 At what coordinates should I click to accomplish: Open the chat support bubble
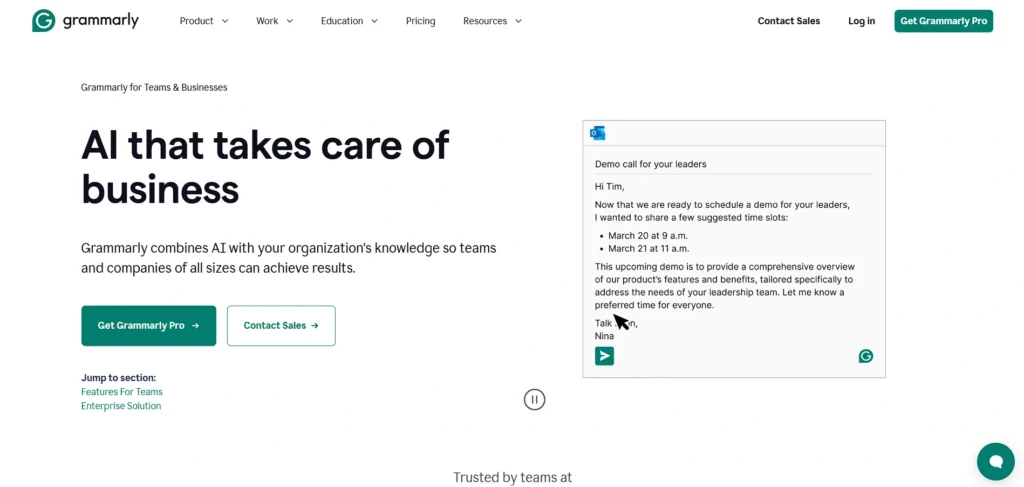point(995,462)
